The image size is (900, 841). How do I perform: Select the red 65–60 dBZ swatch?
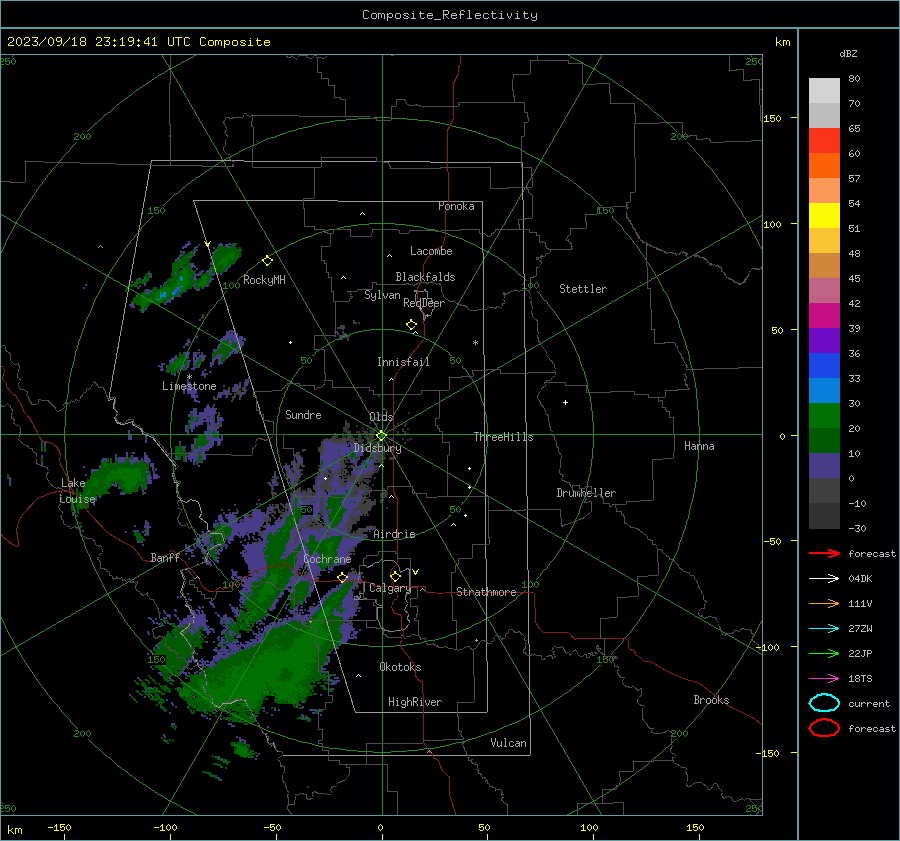(824, 141)
